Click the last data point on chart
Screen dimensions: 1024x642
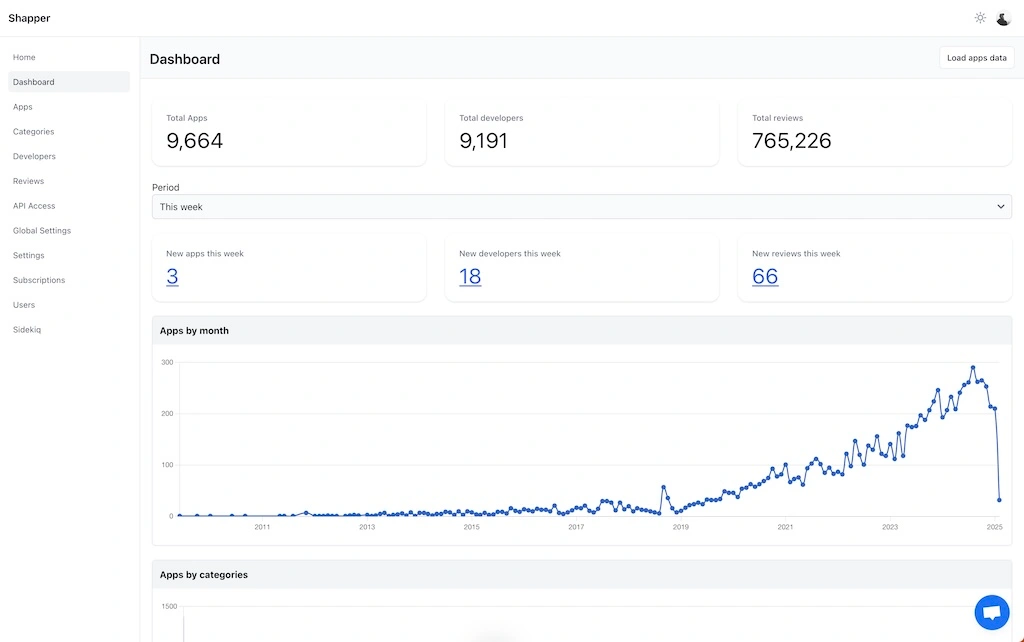click(999, 500)
